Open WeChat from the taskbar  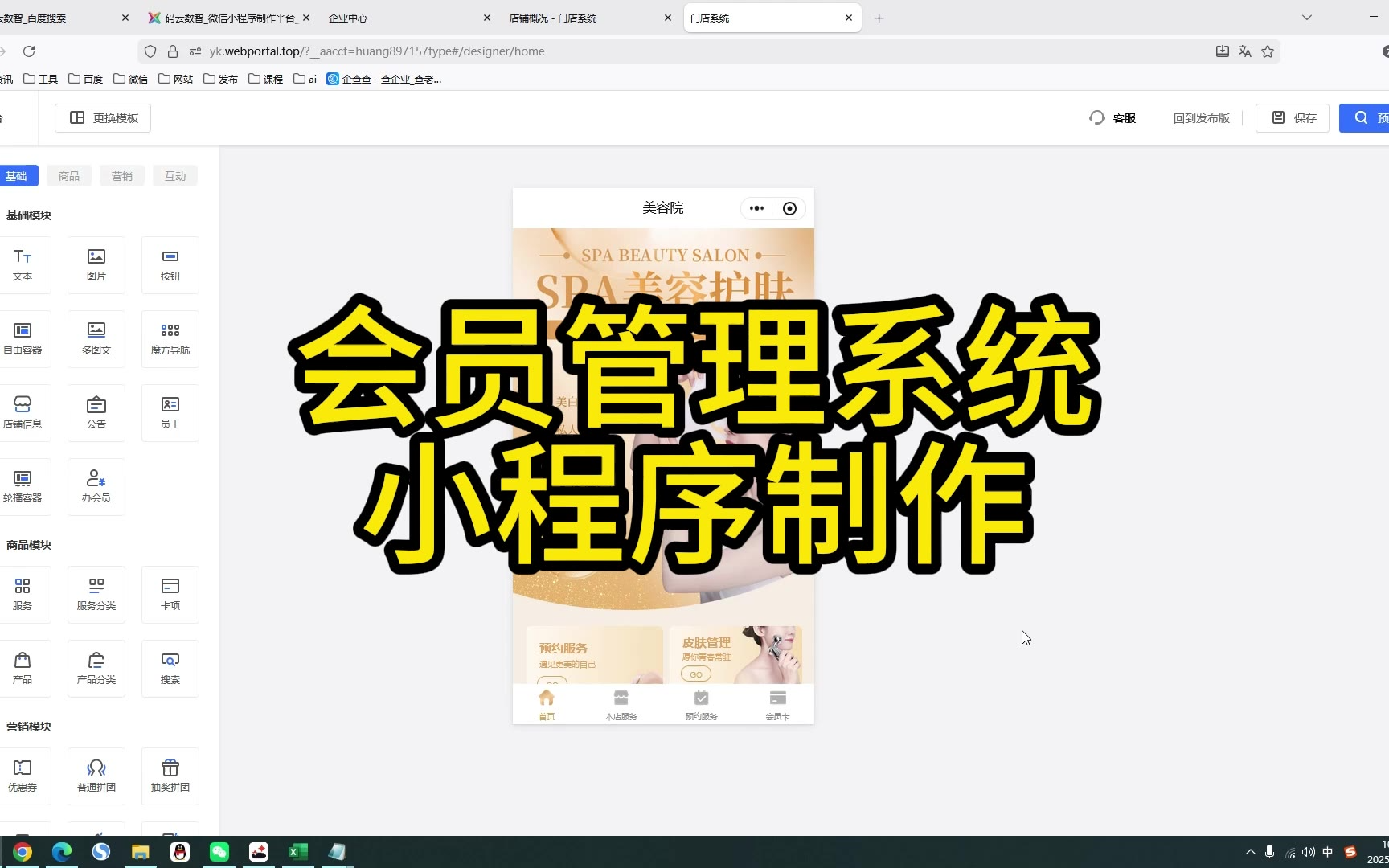click(219, 852)
